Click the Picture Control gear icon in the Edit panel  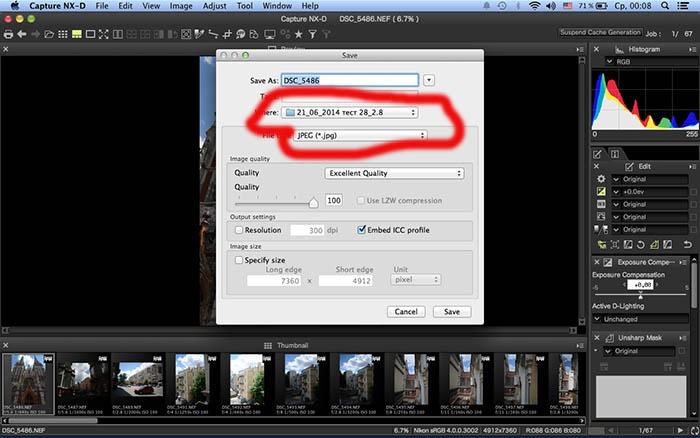tap(601, 179)
